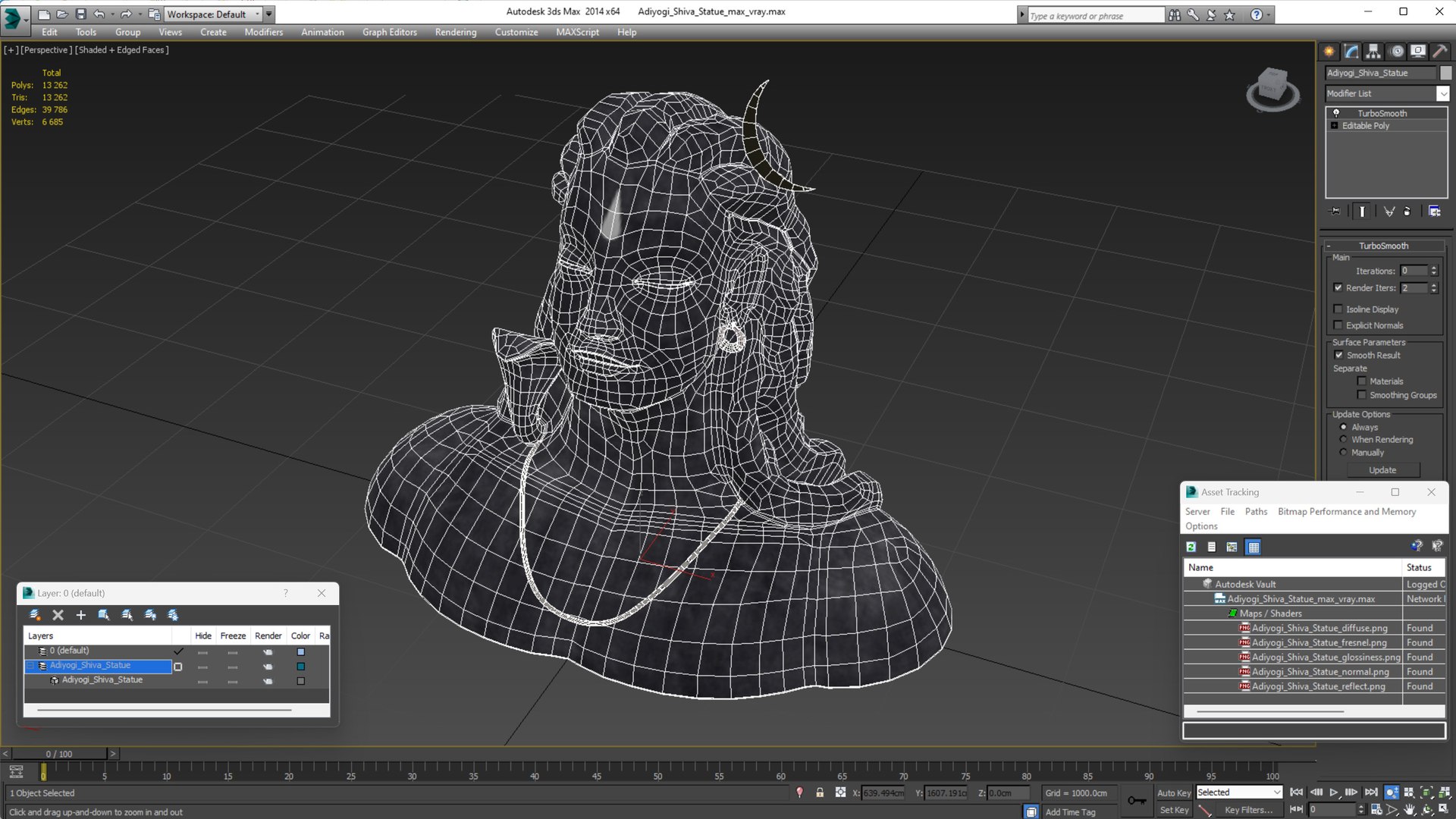This screenshot has width=1456, height=819.
Task: Click the Selection Lock padlock icon
Action: tap(820, 792)
